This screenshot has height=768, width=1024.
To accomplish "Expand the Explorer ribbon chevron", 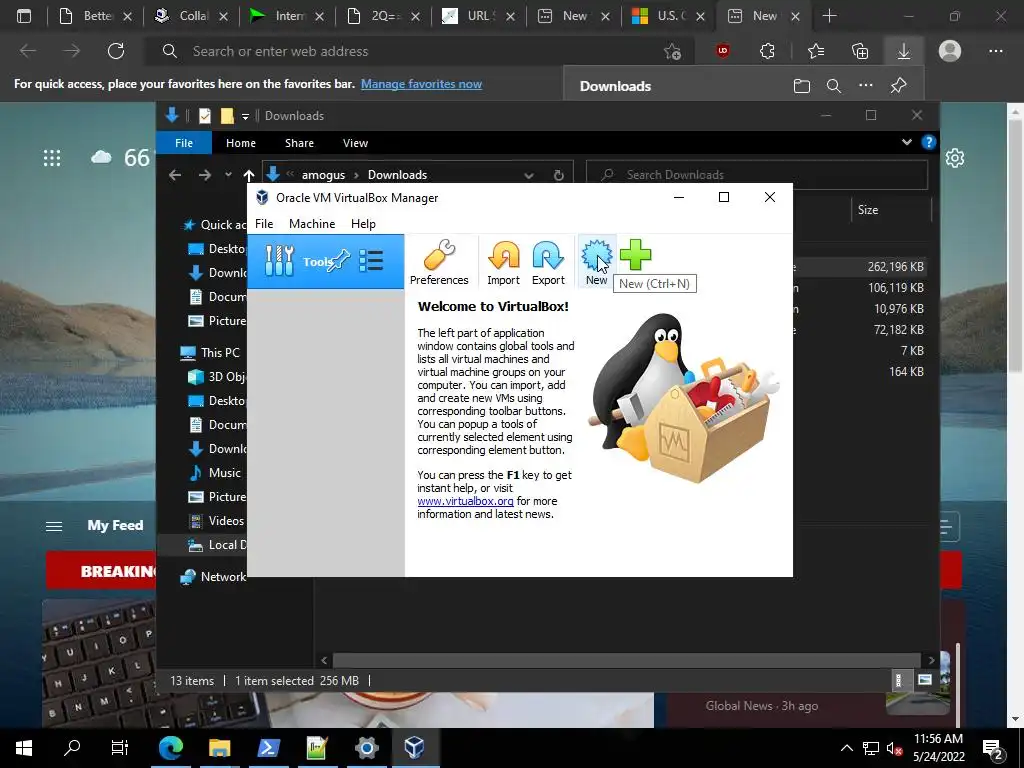I will (906, 142).
